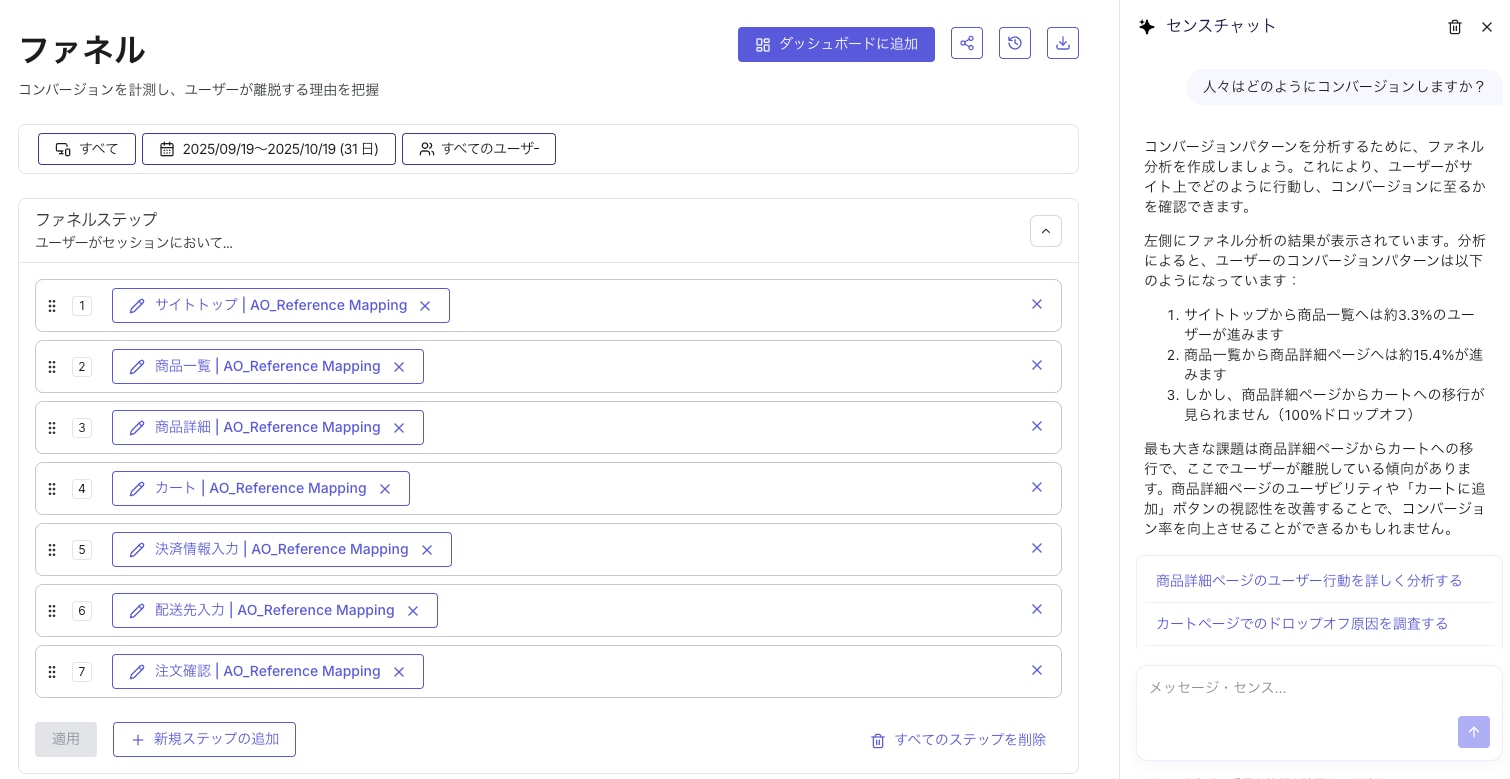Image resolution: width=1510 pixels, height=779 pixels.
Task: Click すべてのステップを削除
Action: [958, 740]
